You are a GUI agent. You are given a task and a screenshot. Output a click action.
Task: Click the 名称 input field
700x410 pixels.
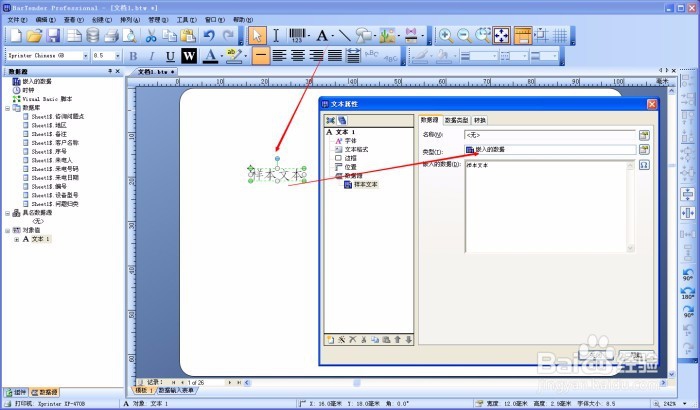[x=550, y=135]
